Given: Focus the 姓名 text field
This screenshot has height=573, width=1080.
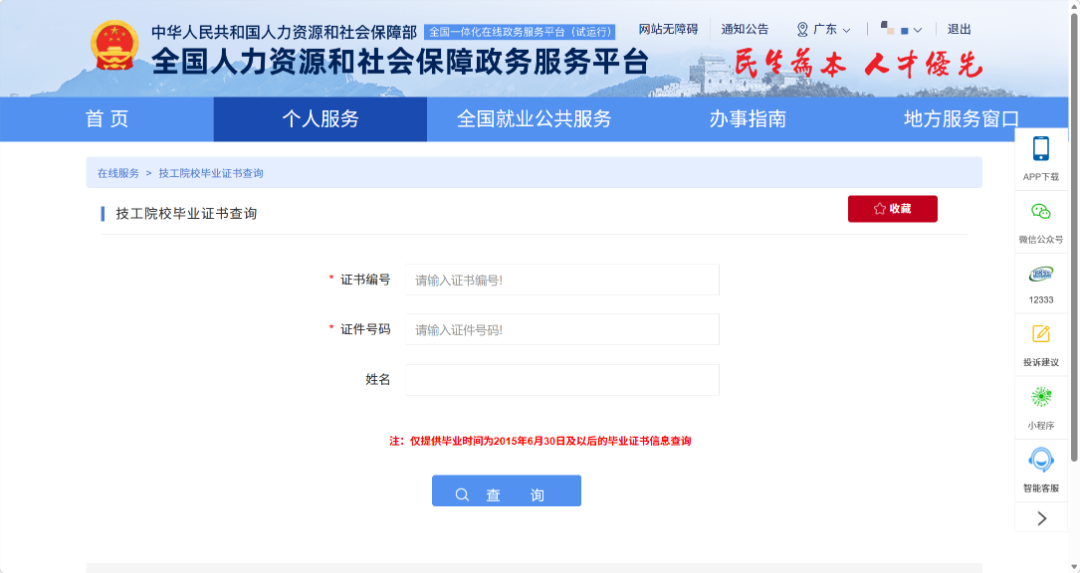Looking at the screenshot, I should coord(562,380).
